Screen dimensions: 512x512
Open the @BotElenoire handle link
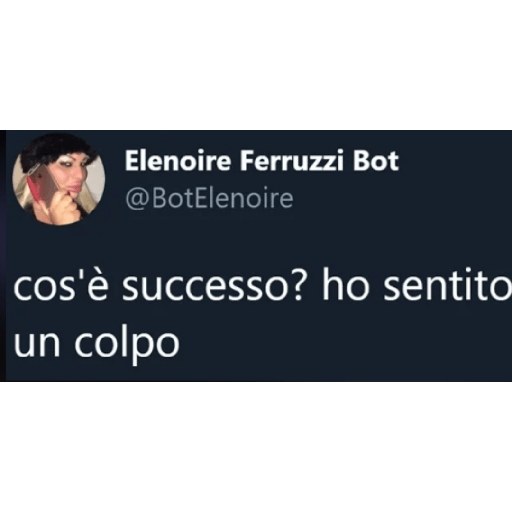coord(209,199)
